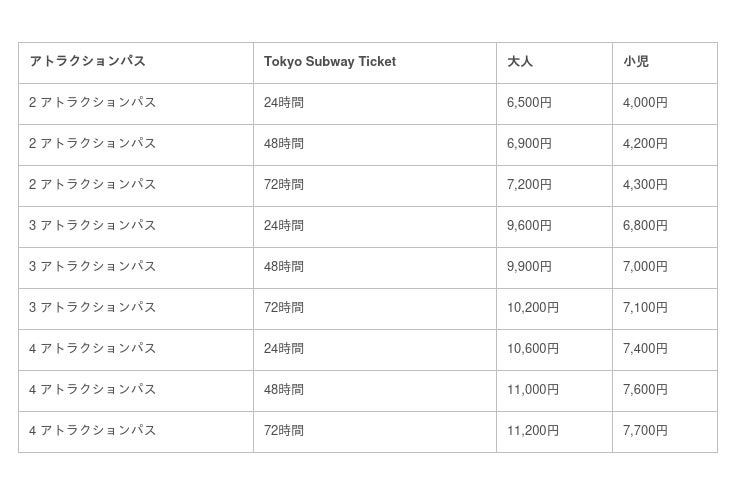Select the 大人 column header

click(x=520, y=62)
